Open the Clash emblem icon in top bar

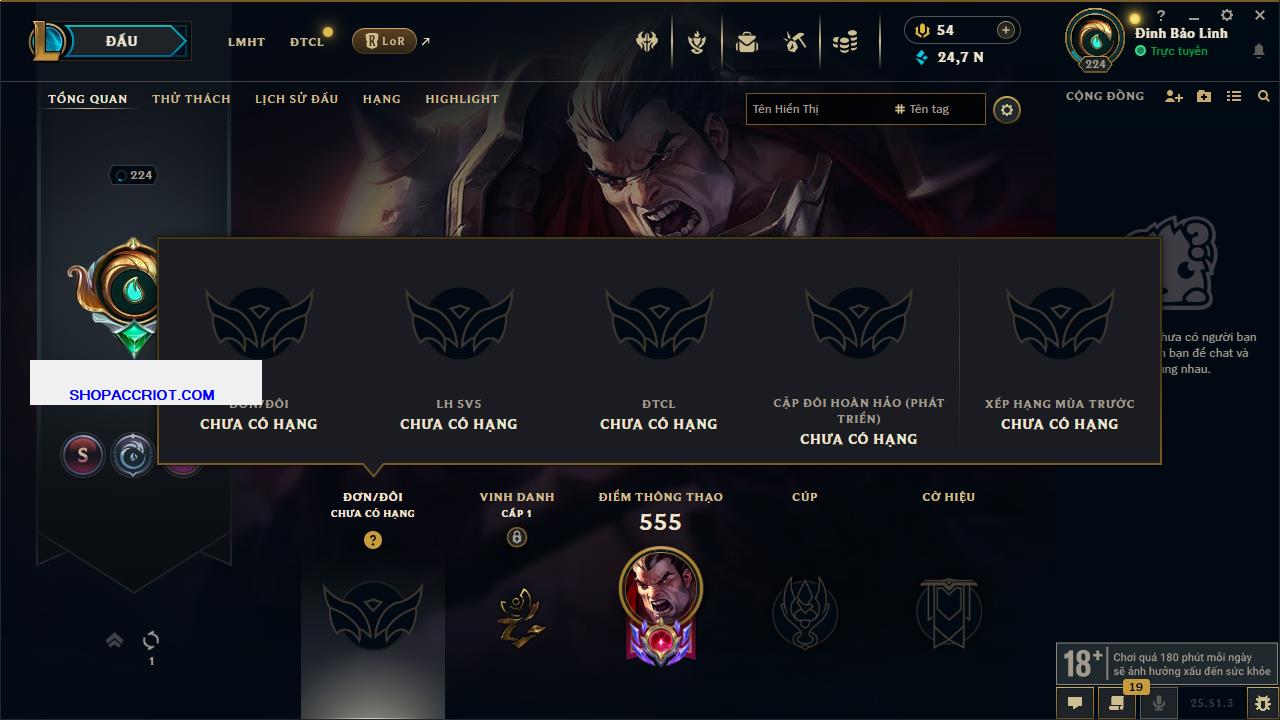pos(647,42)
